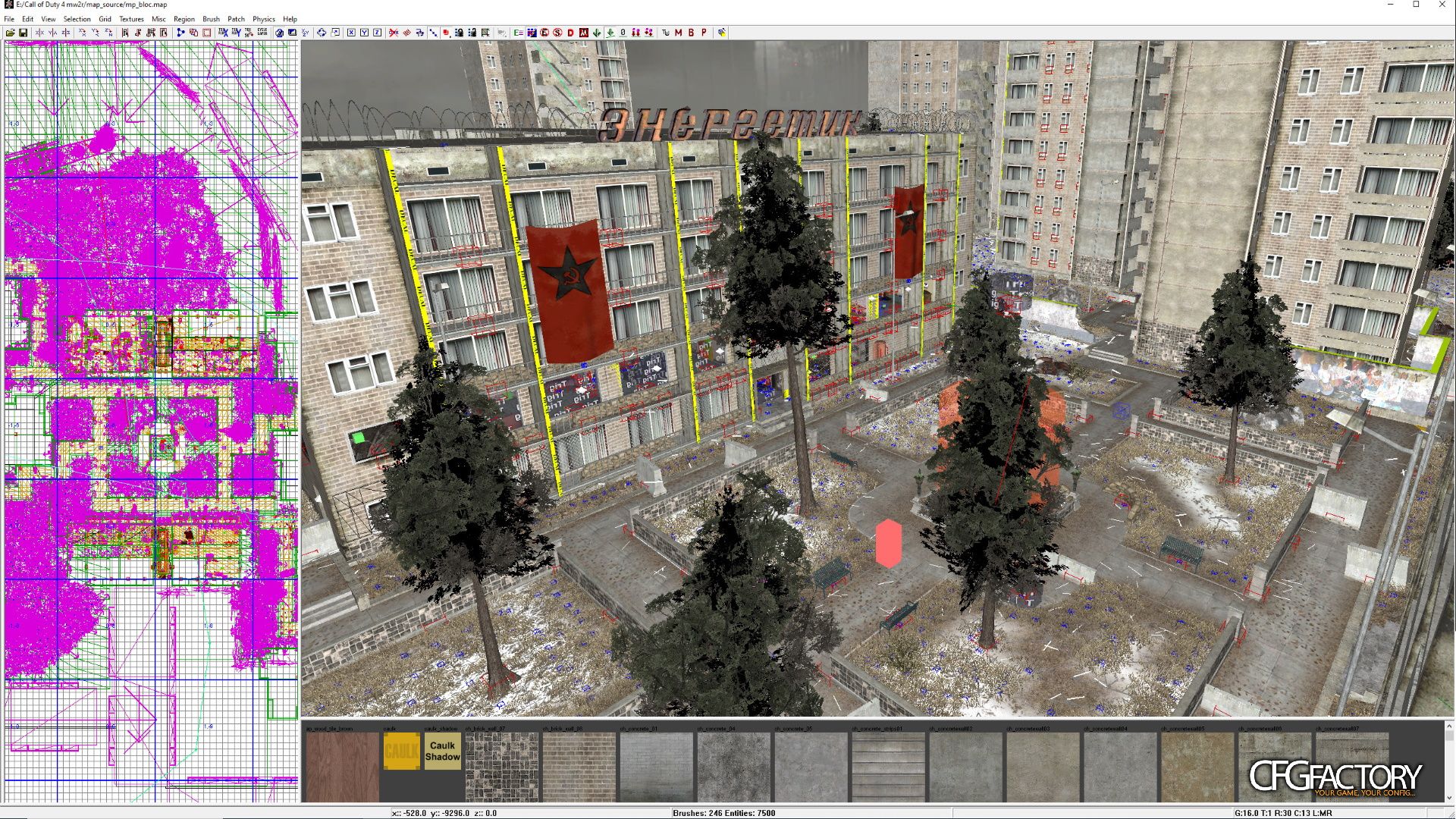Click the x y z coordinates readout
Screen dimensions: 1456x819
(444, 813)
